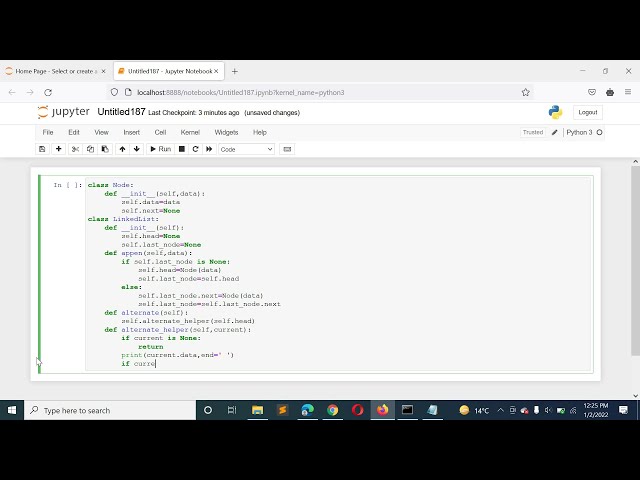Screen dimensions: 640x480
Task: Click the edit mode pencil icon
Action: [x=554, y=132]
